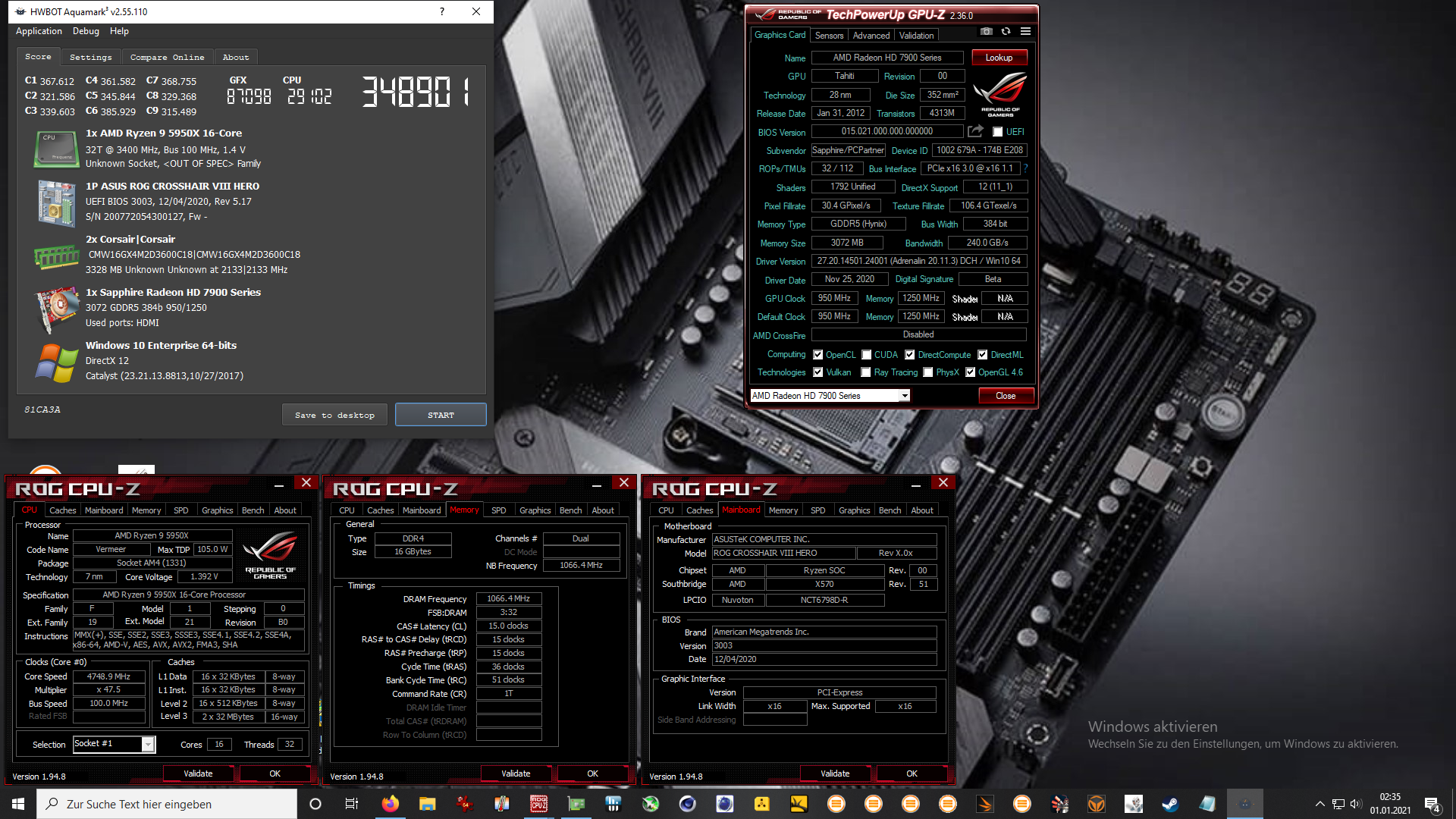Toggle the UEFI checkbox in GPU-Z
Image resolution: width=1456 pixels, height=819 pixels.
click(x=998, y=132)
